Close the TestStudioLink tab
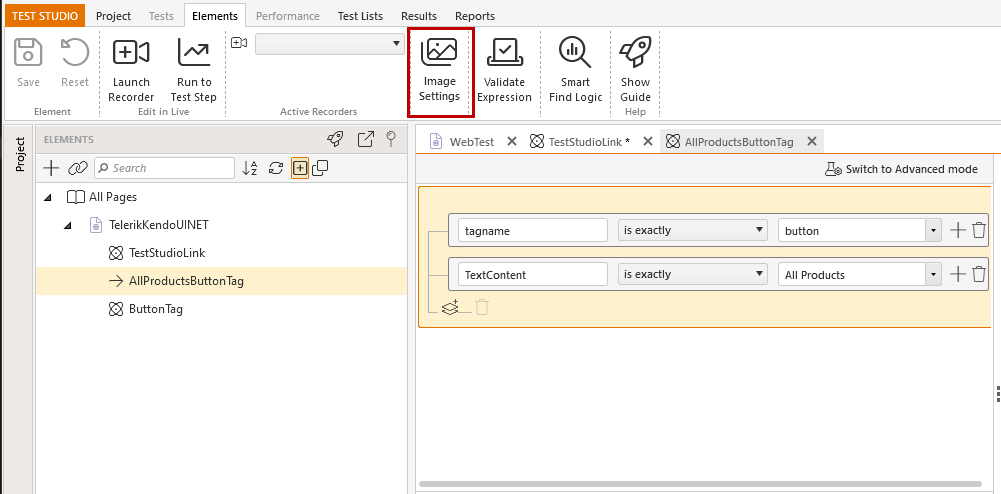Screen dimensions: 1001x494 pyautogui.click(x=647, y=142)
